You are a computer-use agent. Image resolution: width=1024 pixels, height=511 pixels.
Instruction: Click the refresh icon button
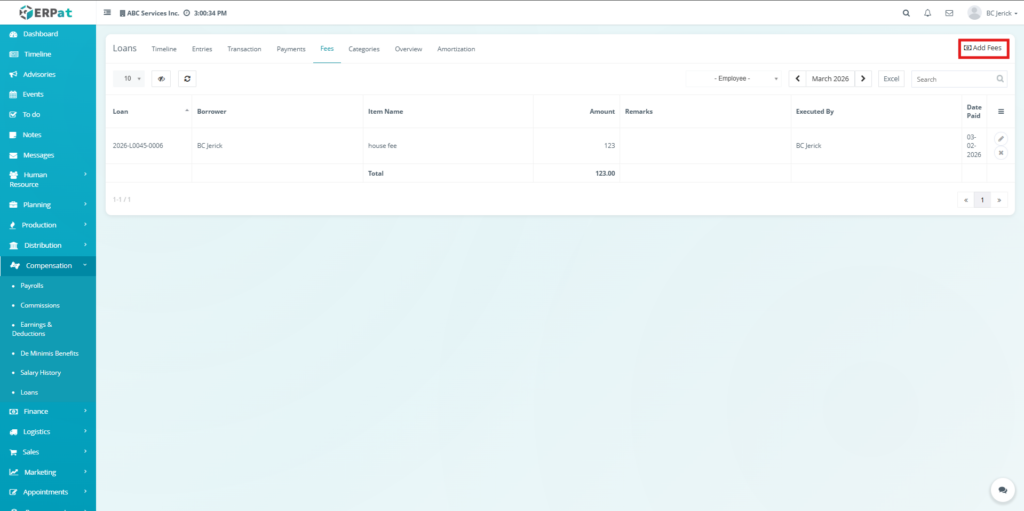click(x=187, y=78)
